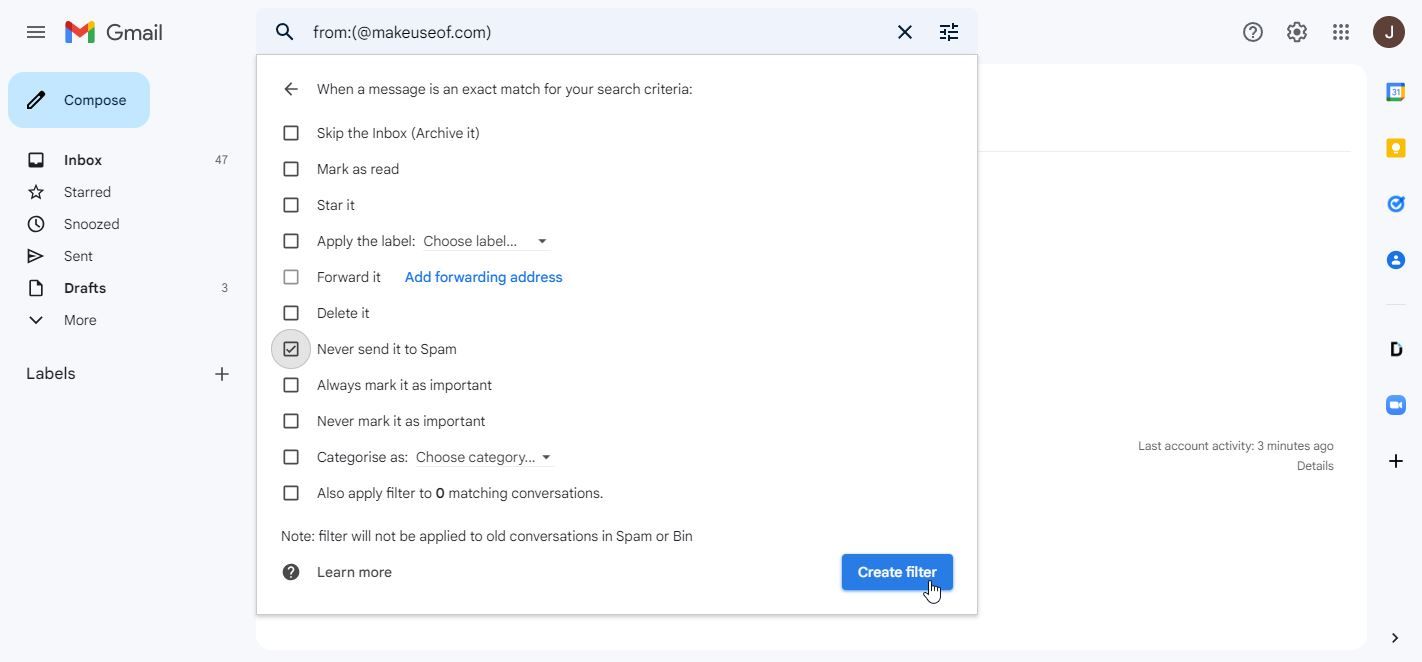Open the Support help icon
Viewport: 1422px width, 662px height.
pos(1253,32)
